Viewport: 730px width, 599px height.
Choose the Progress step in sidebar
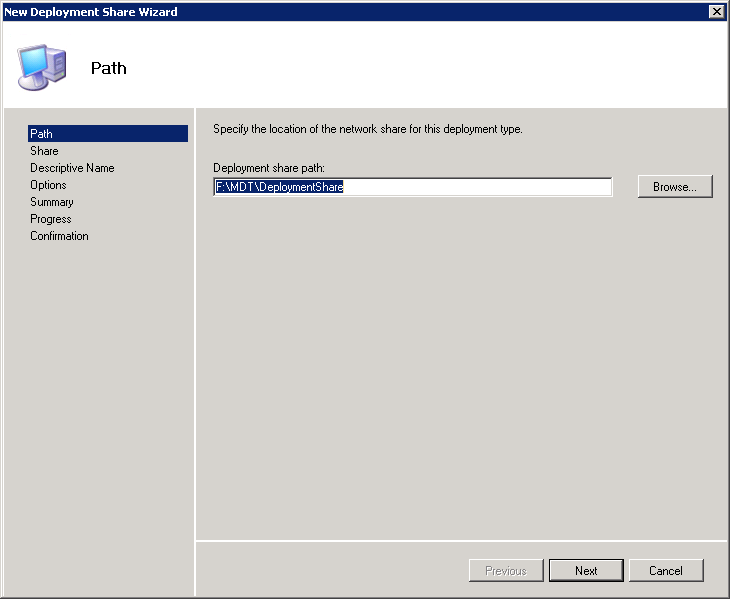coord(51,219)
